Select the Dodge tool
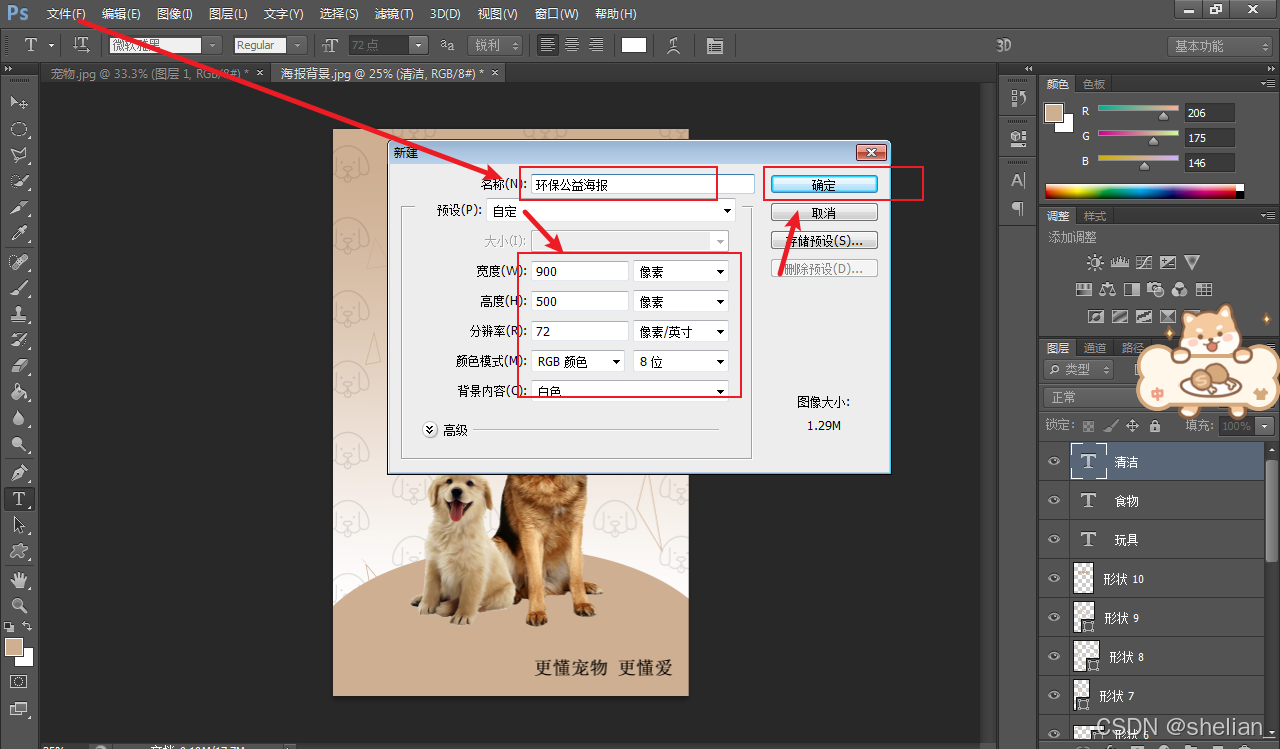1280x749 pixels. (19, 445)
